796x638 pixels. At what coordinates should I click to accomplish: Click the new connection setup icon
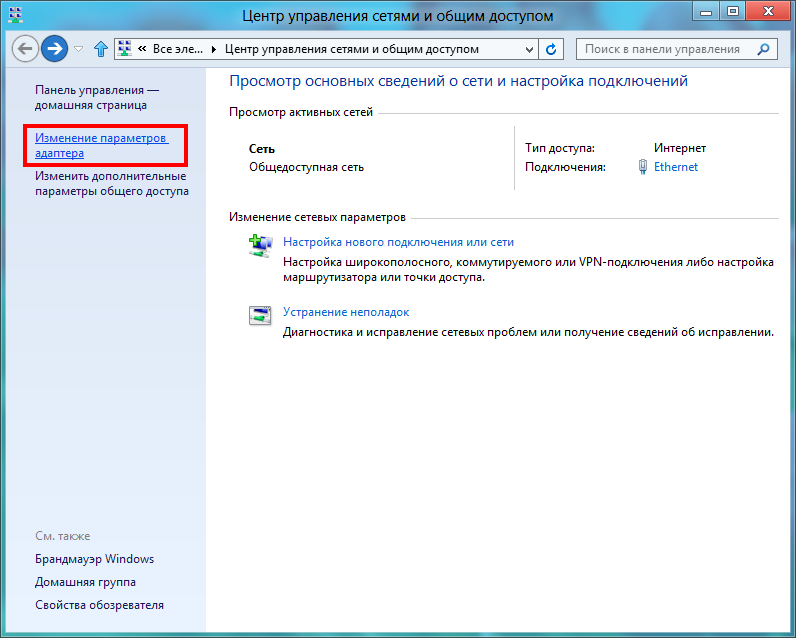coord(260,246)
